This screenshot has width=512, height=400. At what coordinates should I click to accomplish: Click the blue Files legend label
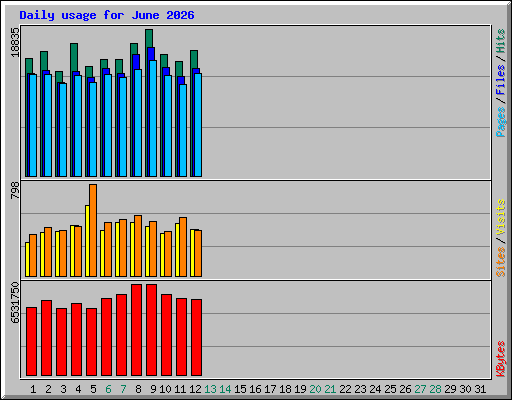click(x=500, y=80)
